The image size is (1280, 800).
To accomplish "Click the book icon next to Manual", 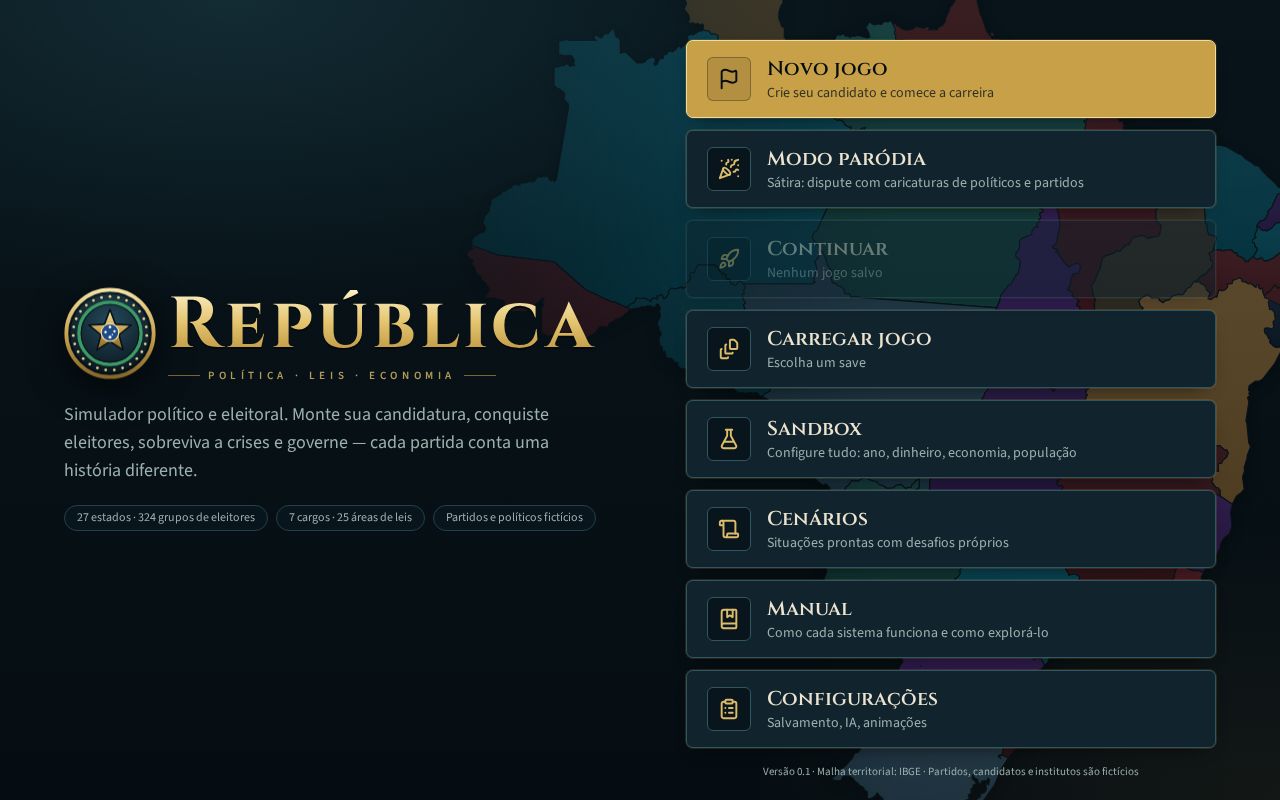I will pos(729,619).
